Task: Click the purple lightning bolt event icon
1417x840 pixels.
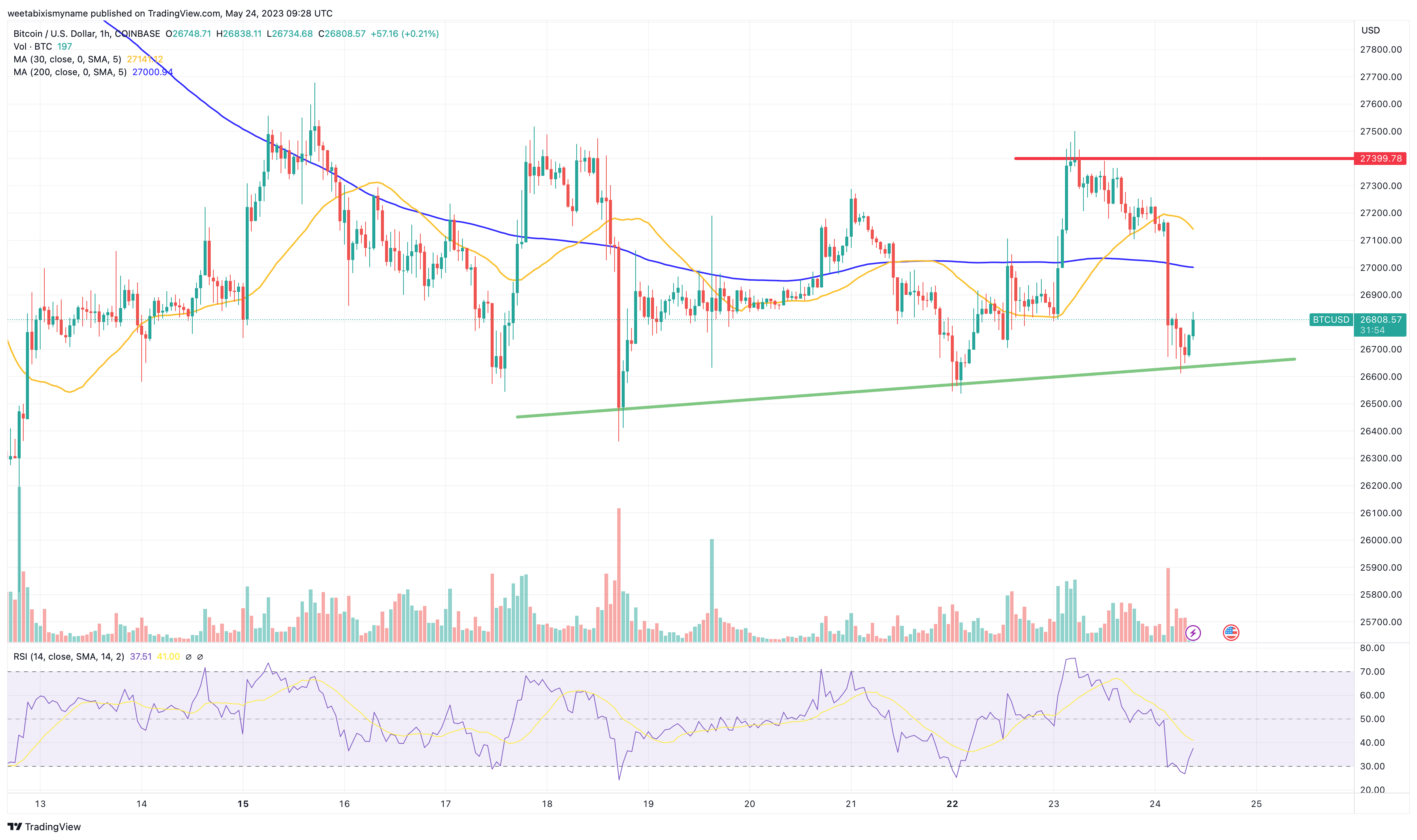Action: click(x=1192, y=633)
